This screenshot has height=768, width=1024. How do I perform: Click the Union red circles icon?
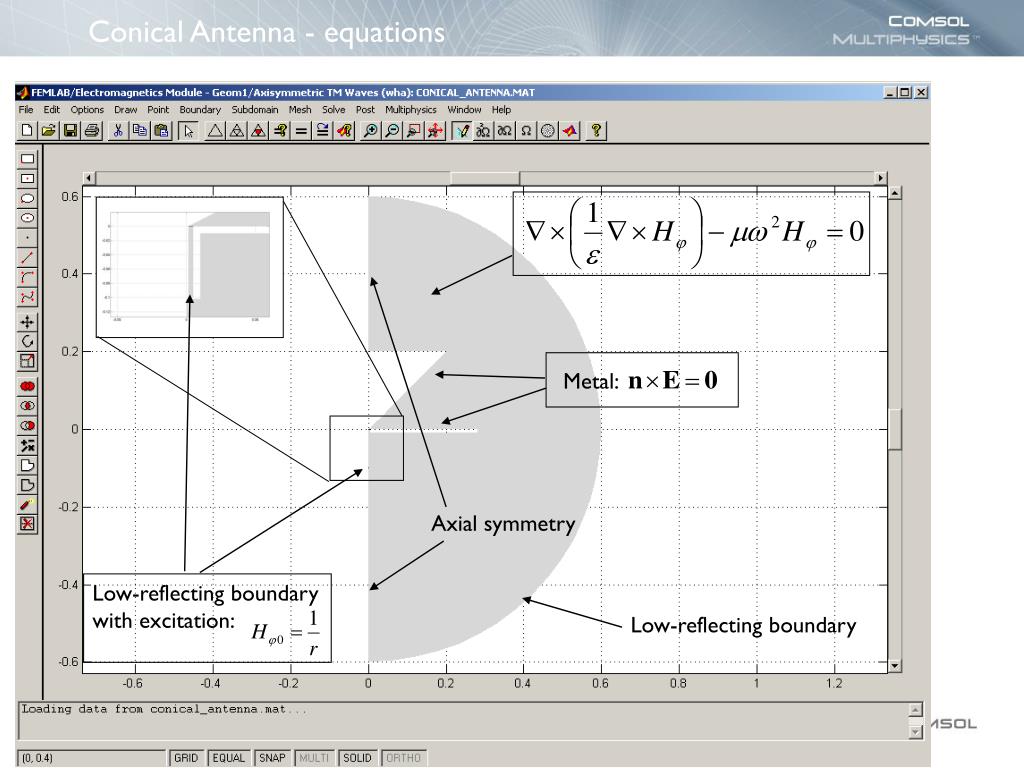27,387
